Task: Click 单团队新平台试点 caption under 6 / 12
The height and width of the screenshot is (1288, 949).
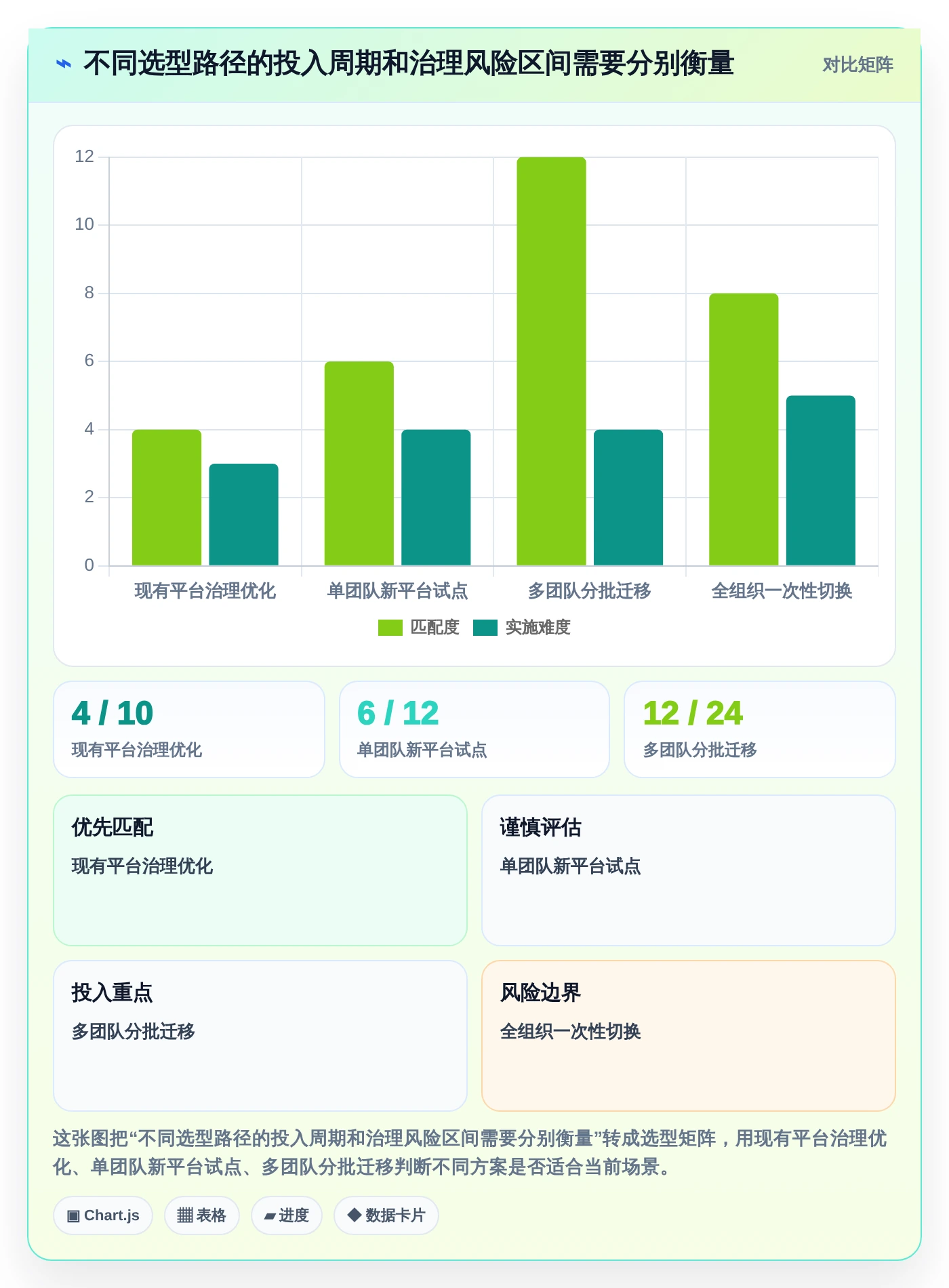Action: pyautogui.click(x=422, y=750)
